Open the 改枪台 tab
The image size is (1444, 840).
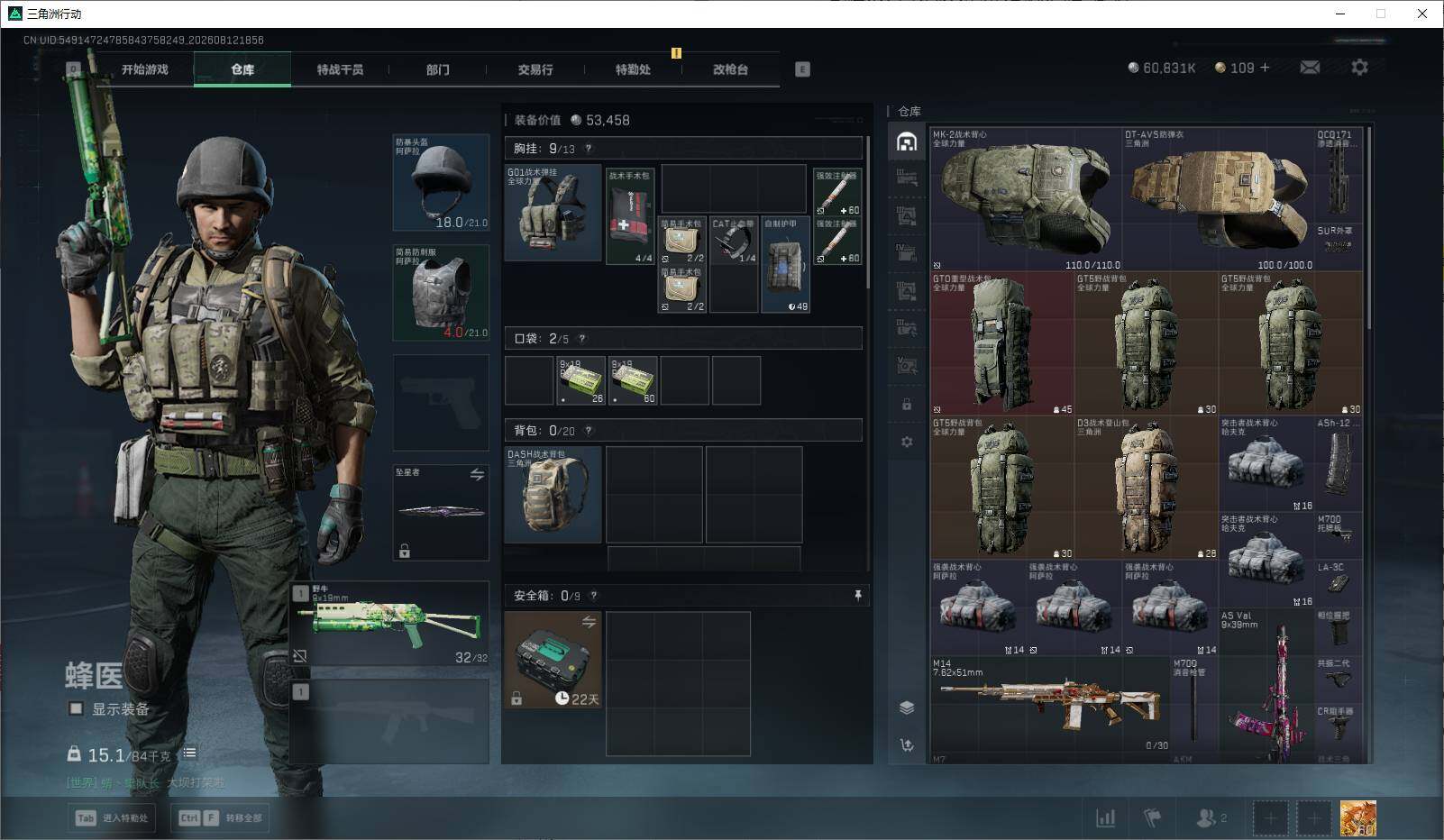tap(730, 69)
